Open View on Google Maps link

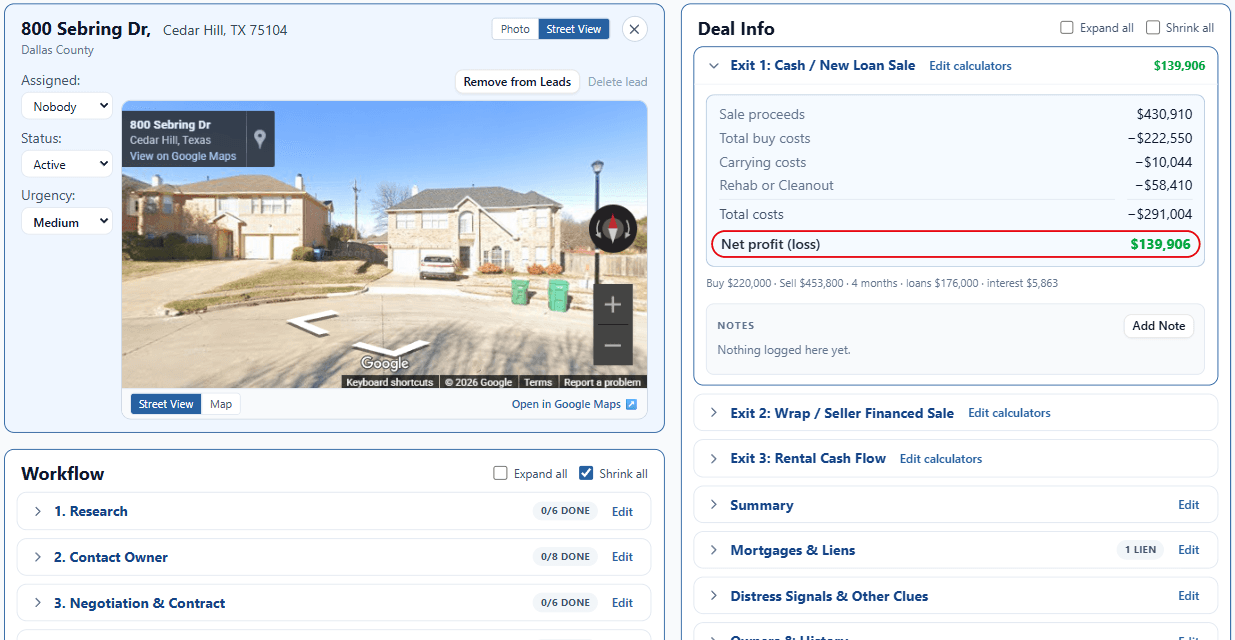pos(183,156)
